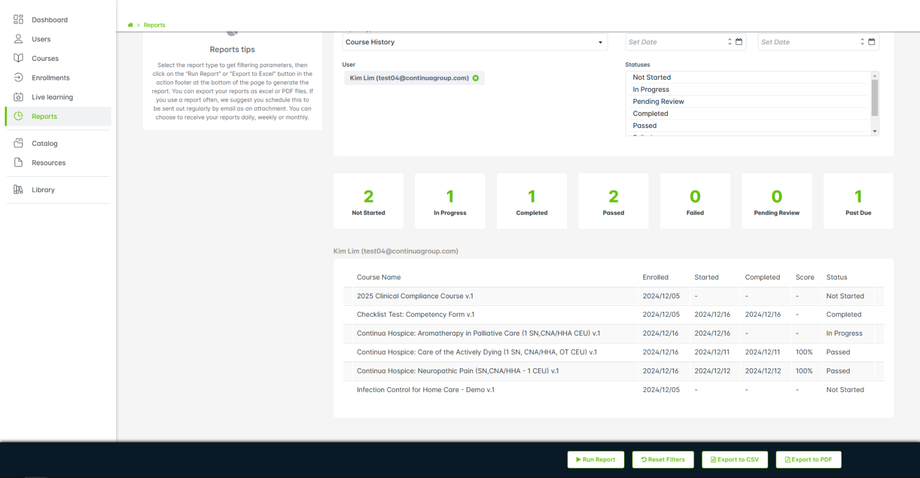Open Live learning via its camera icon

pos(18,97)
